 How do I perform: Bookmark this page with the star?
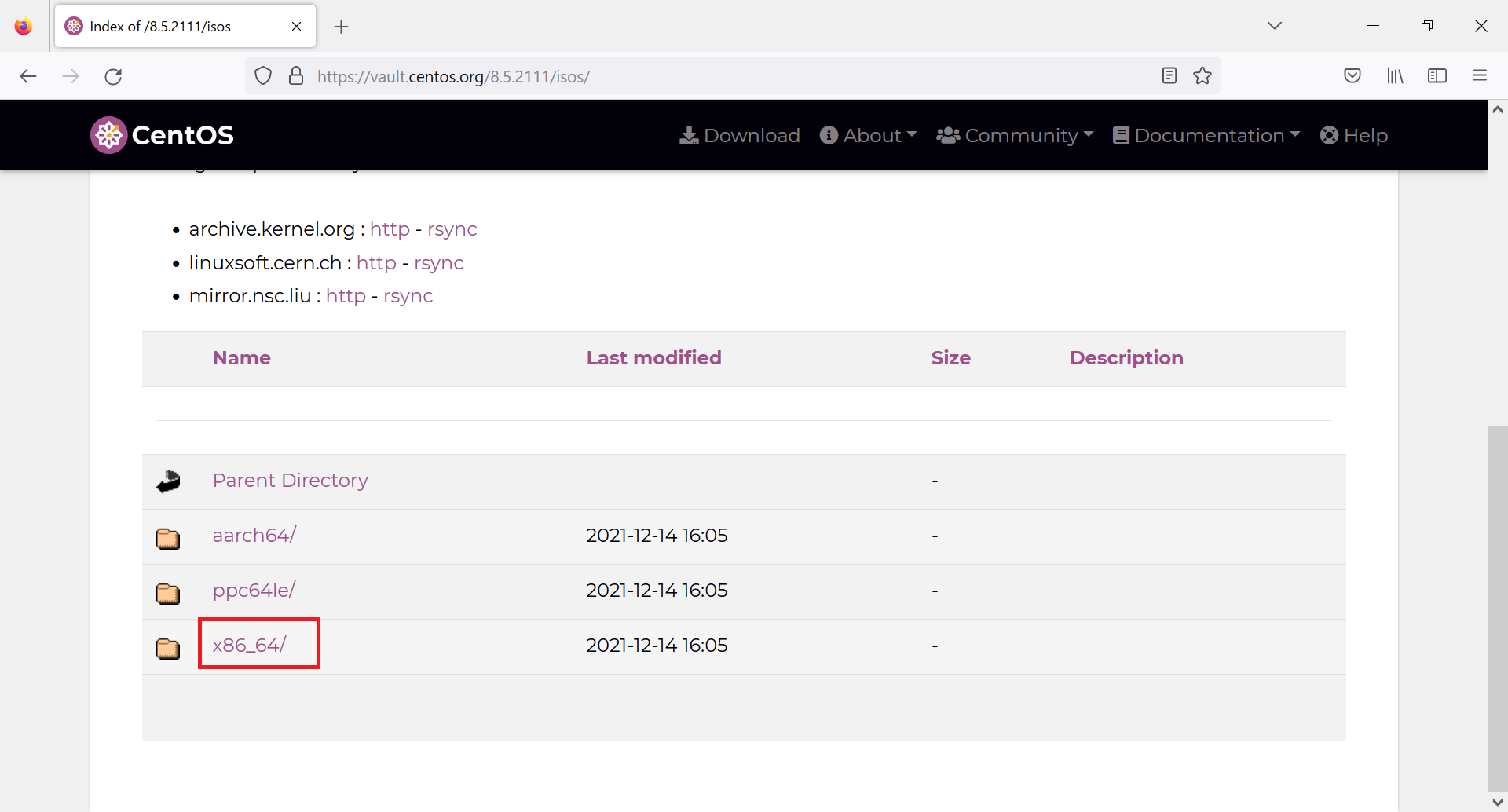pyautogui.click(x=1202, y=75)
